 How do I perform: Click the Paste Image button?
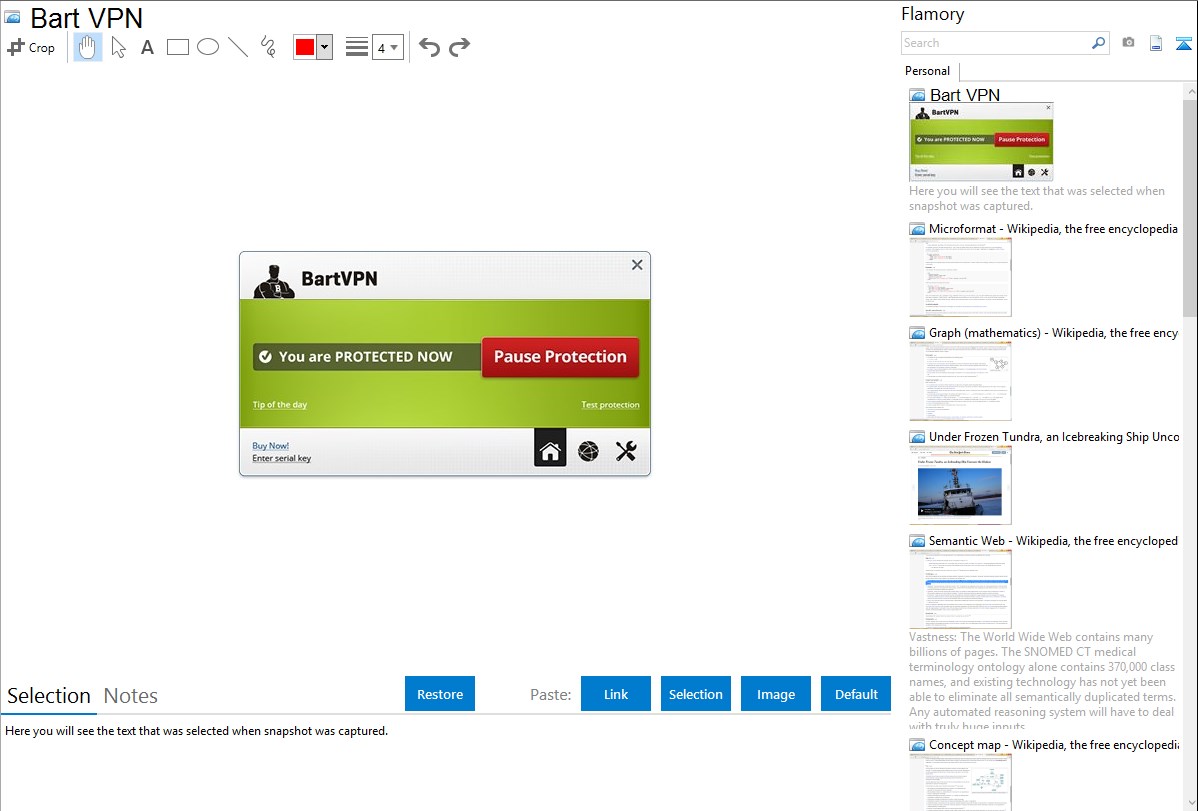[x=776, y=694]
